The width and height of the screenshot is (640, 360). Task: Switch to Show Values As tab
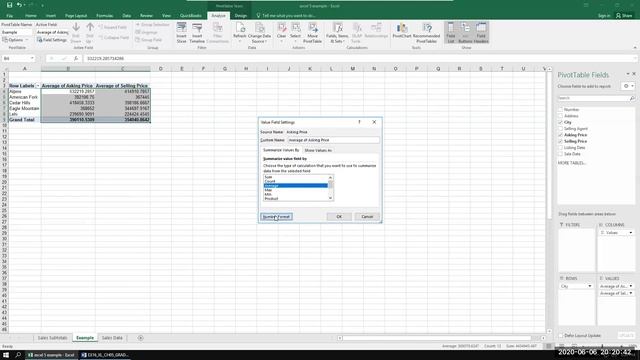(x=318, y=150)
